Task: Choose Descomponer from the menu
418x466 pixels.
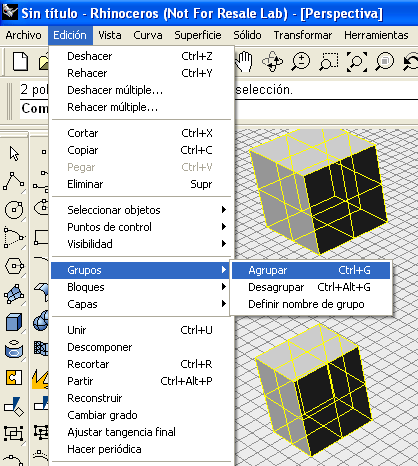Action: coord(140,347)
